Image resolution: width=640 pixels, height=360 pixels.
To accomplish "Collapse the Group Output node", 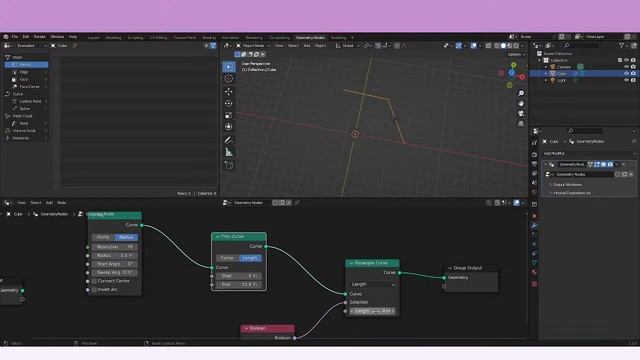I will click(450, 268).
